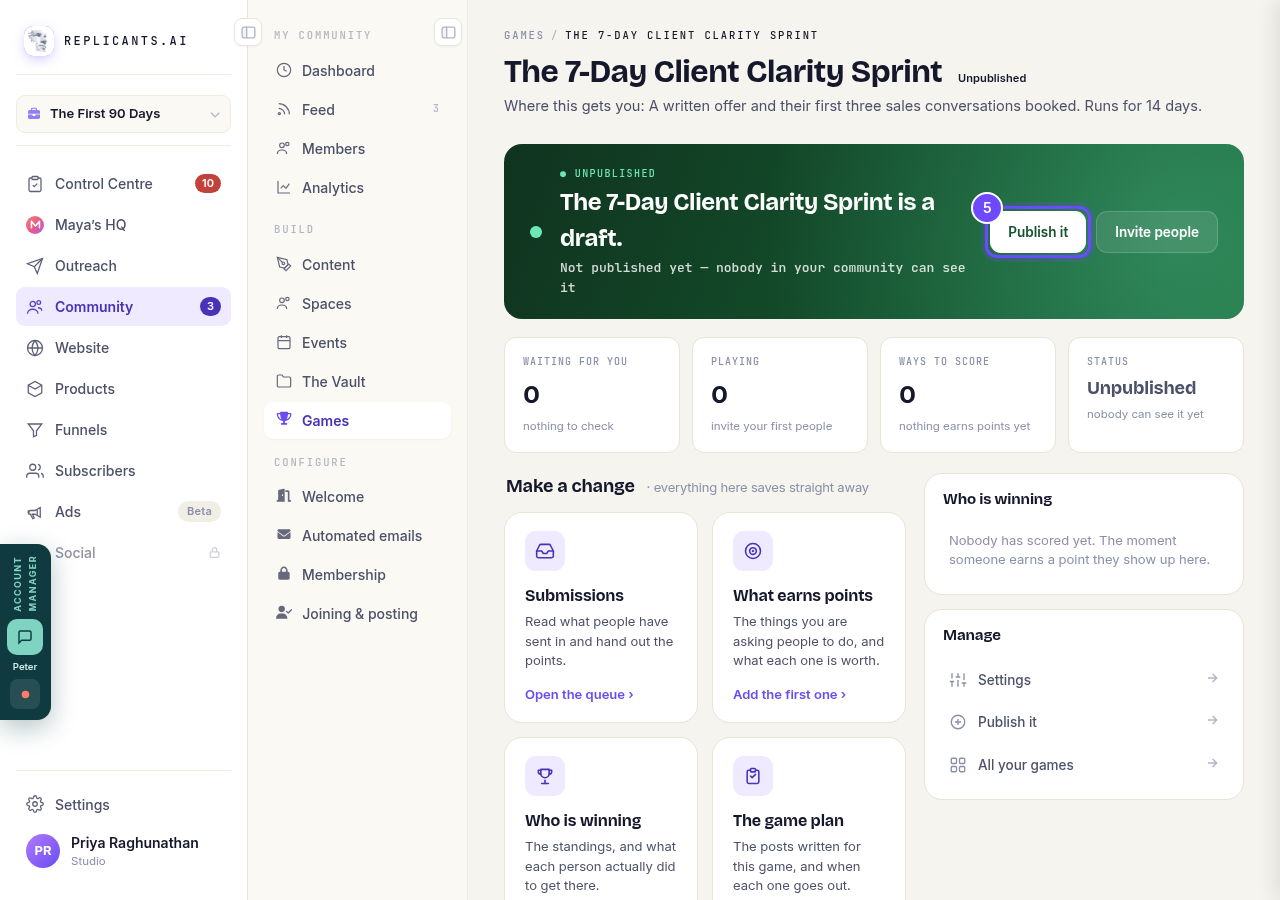Click the game plan clipboard icon
The height and width of the screenshot is (900, 1280).
tap(753, 776)
